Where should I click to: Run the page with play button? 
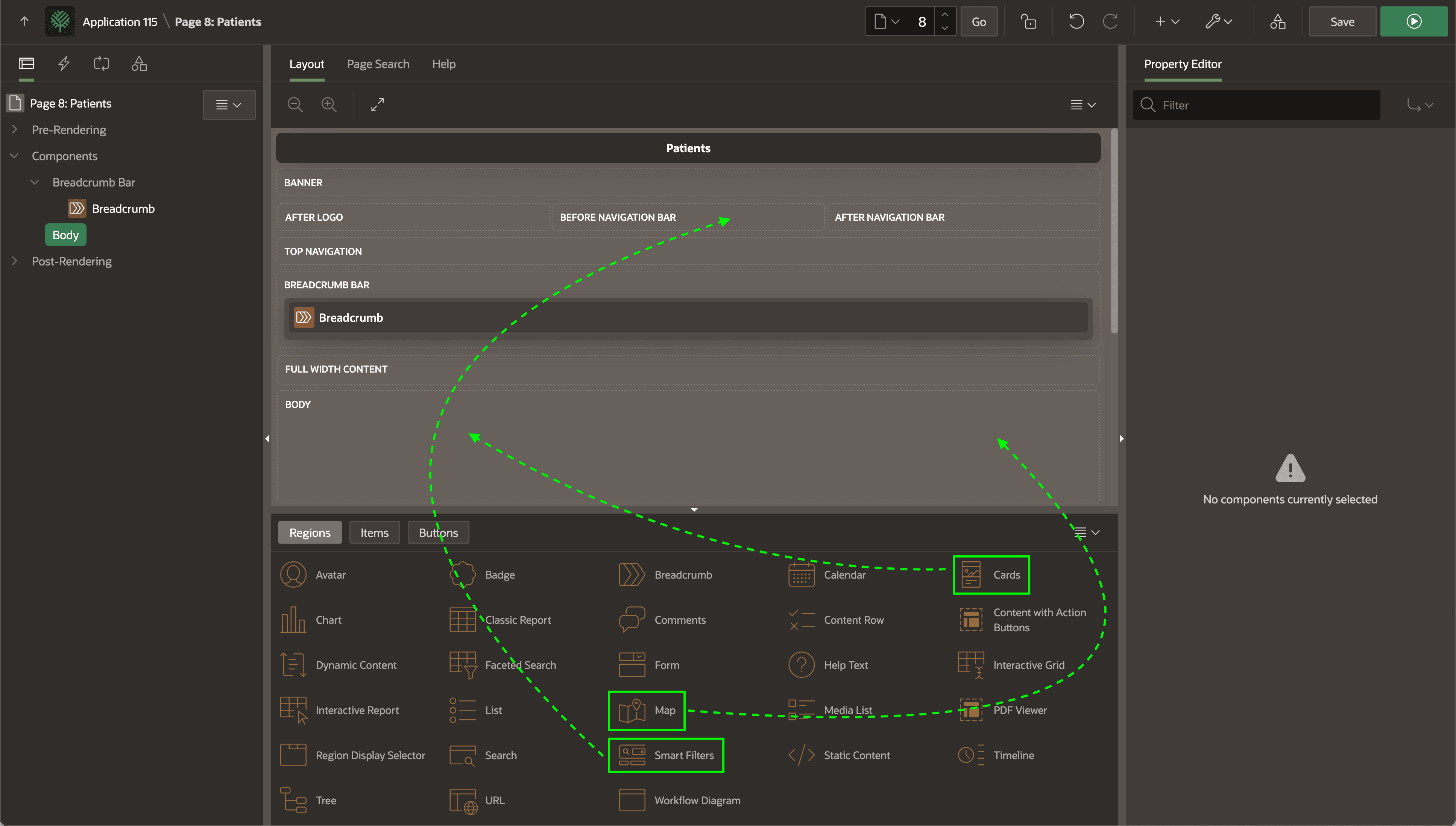pos(1413,21)
